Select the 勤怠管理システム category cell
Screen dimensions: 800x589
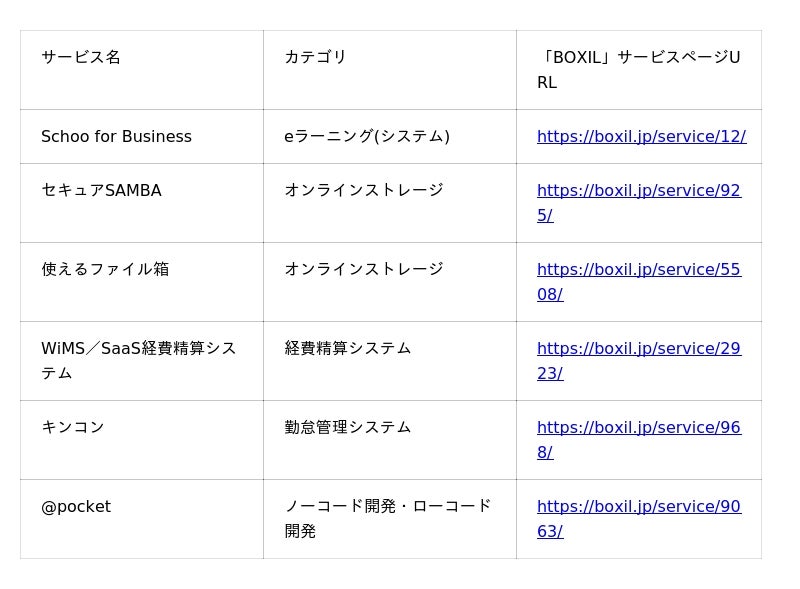point(348,428)
